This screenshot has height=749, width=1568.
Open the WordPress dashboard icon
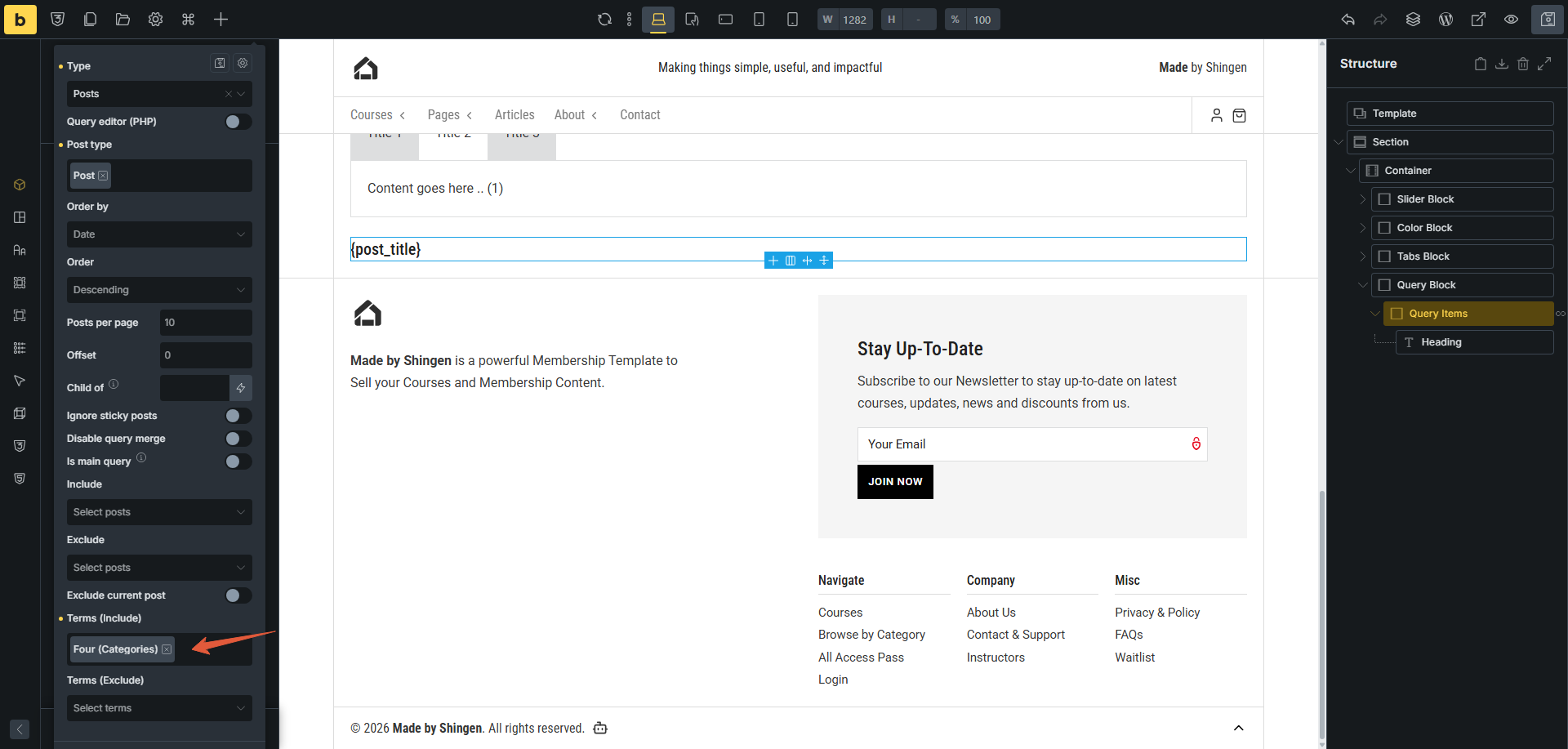(x=1445, y=20)
